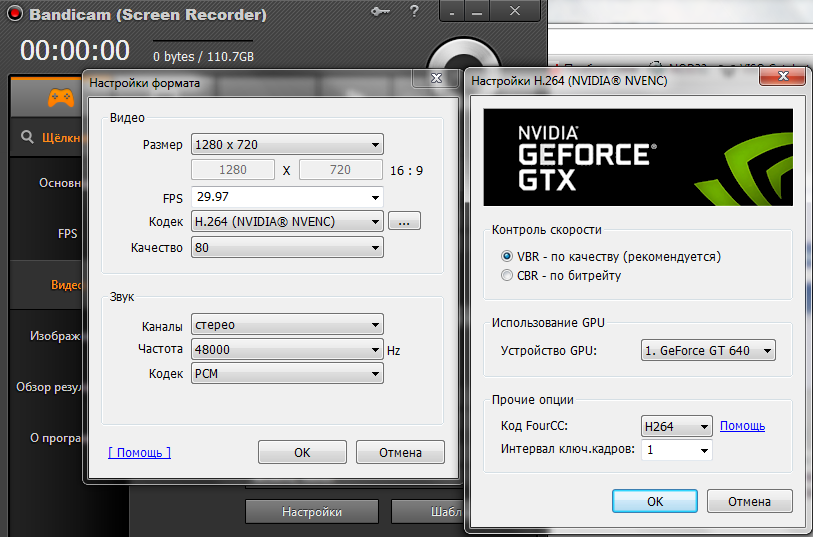Open the video size 1280 x 720 dropdown
813x537 pixels.
coord(287,145)
